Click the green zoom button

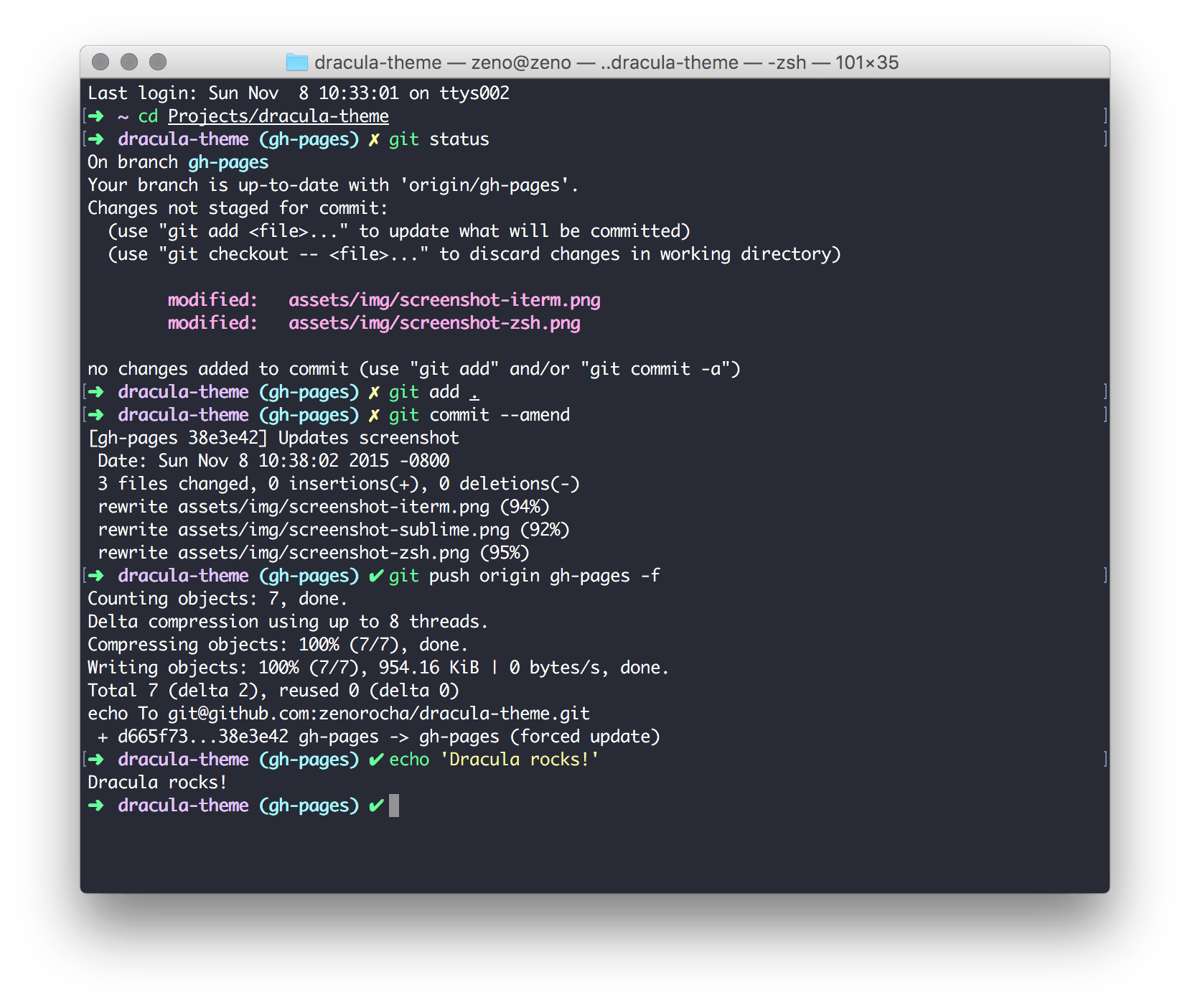(x=157, y=62)
